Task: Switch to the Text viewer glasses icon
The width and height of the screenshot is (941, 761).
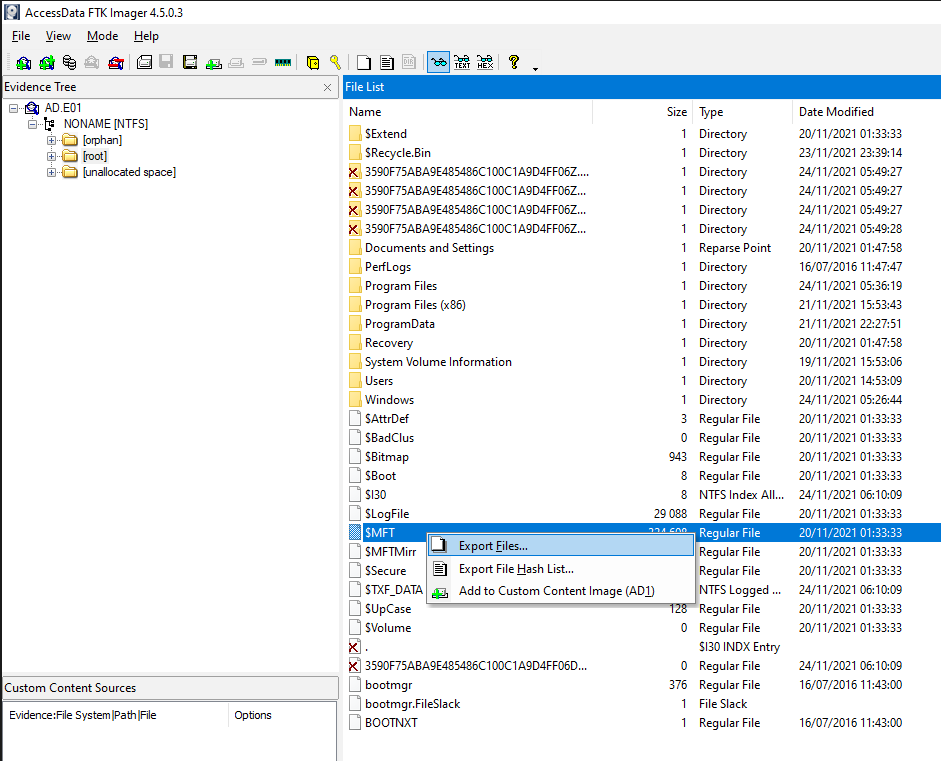Action: (462, 62)
